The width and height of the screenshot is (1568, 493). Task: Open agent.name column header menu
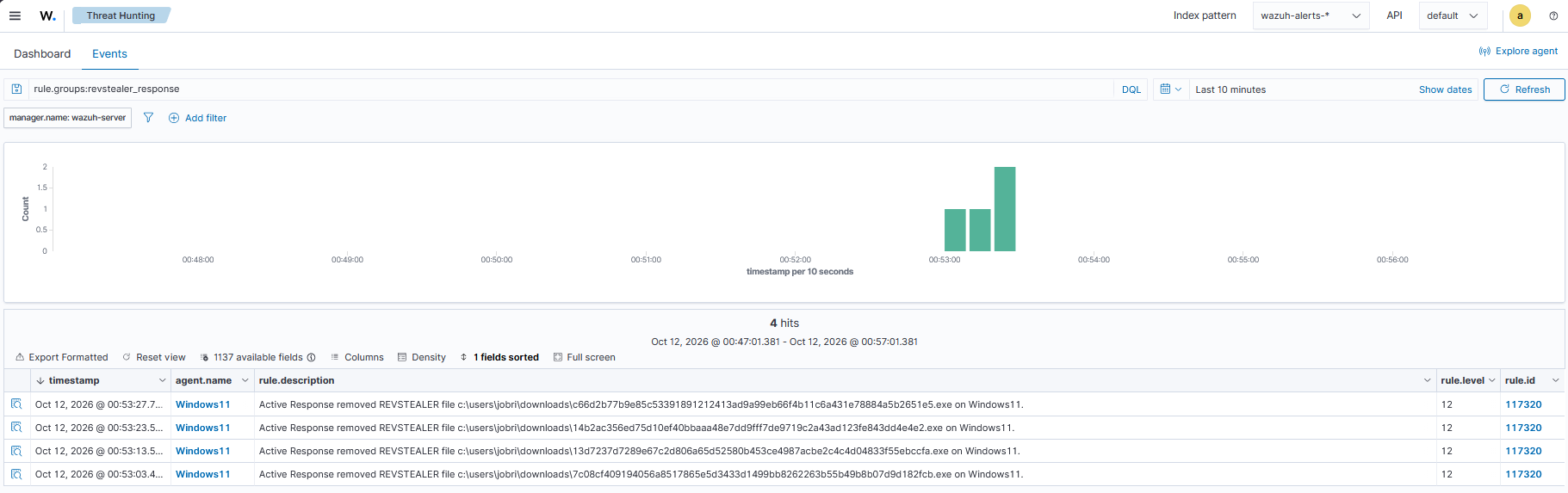(x=245, y=380)
